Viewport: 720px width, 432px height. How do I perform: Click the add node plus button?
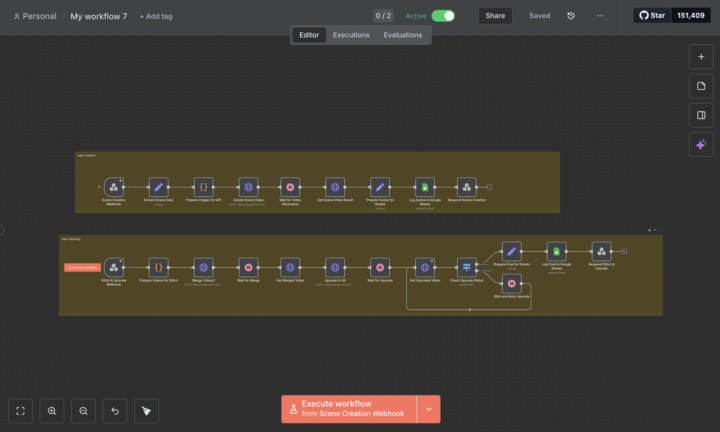tap(701, 57)
